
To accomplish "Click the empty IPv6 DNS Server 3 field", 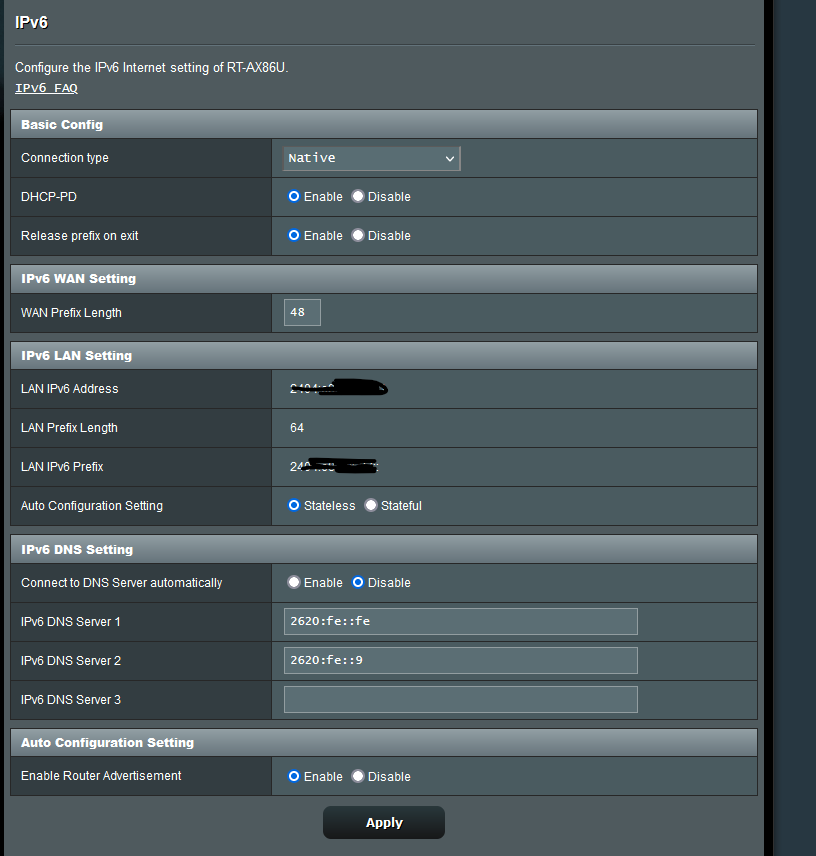I will click(460, 700).
